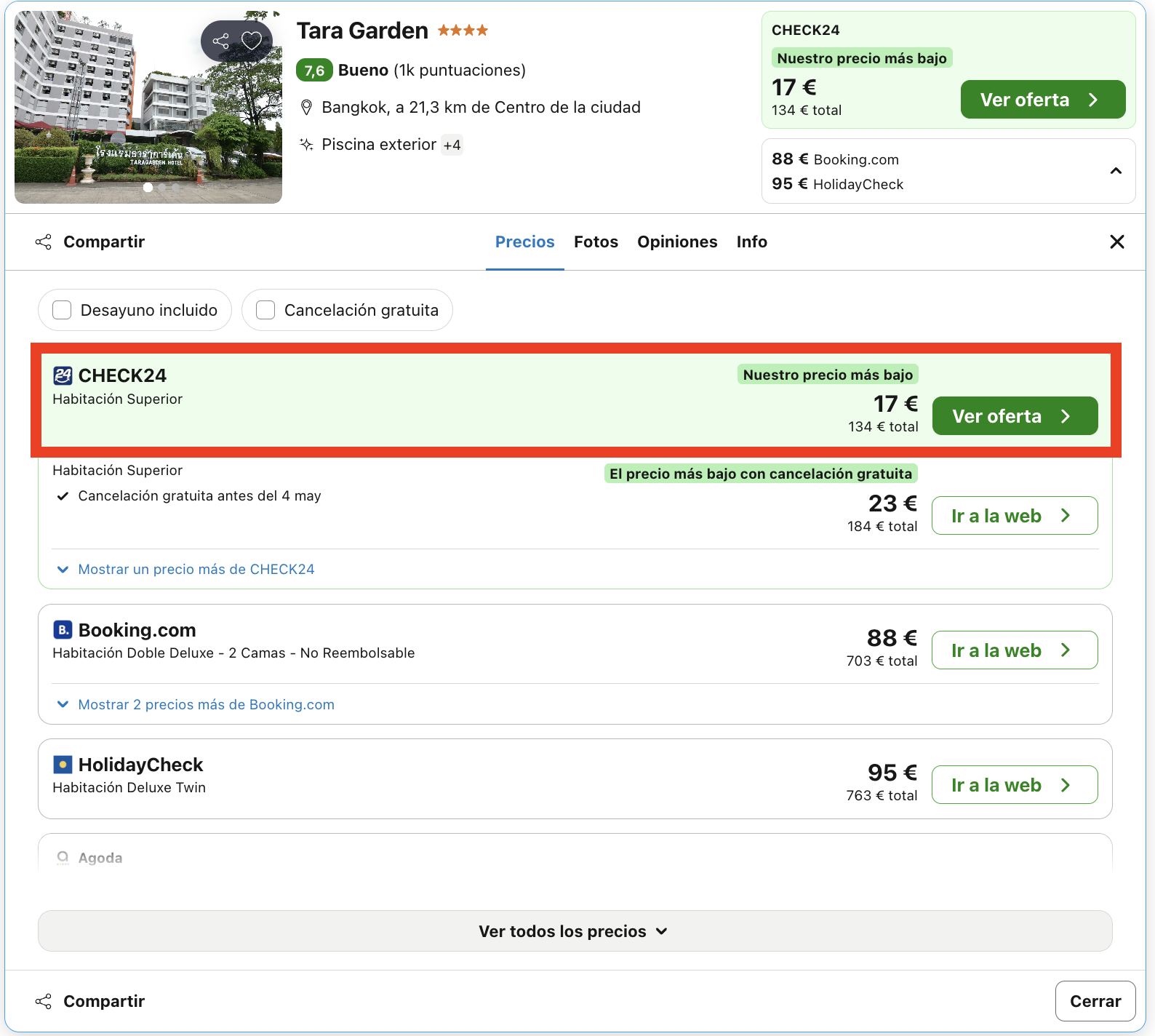
Task: Click the share icon on hotel photo
Action: [x=221, y=41]
